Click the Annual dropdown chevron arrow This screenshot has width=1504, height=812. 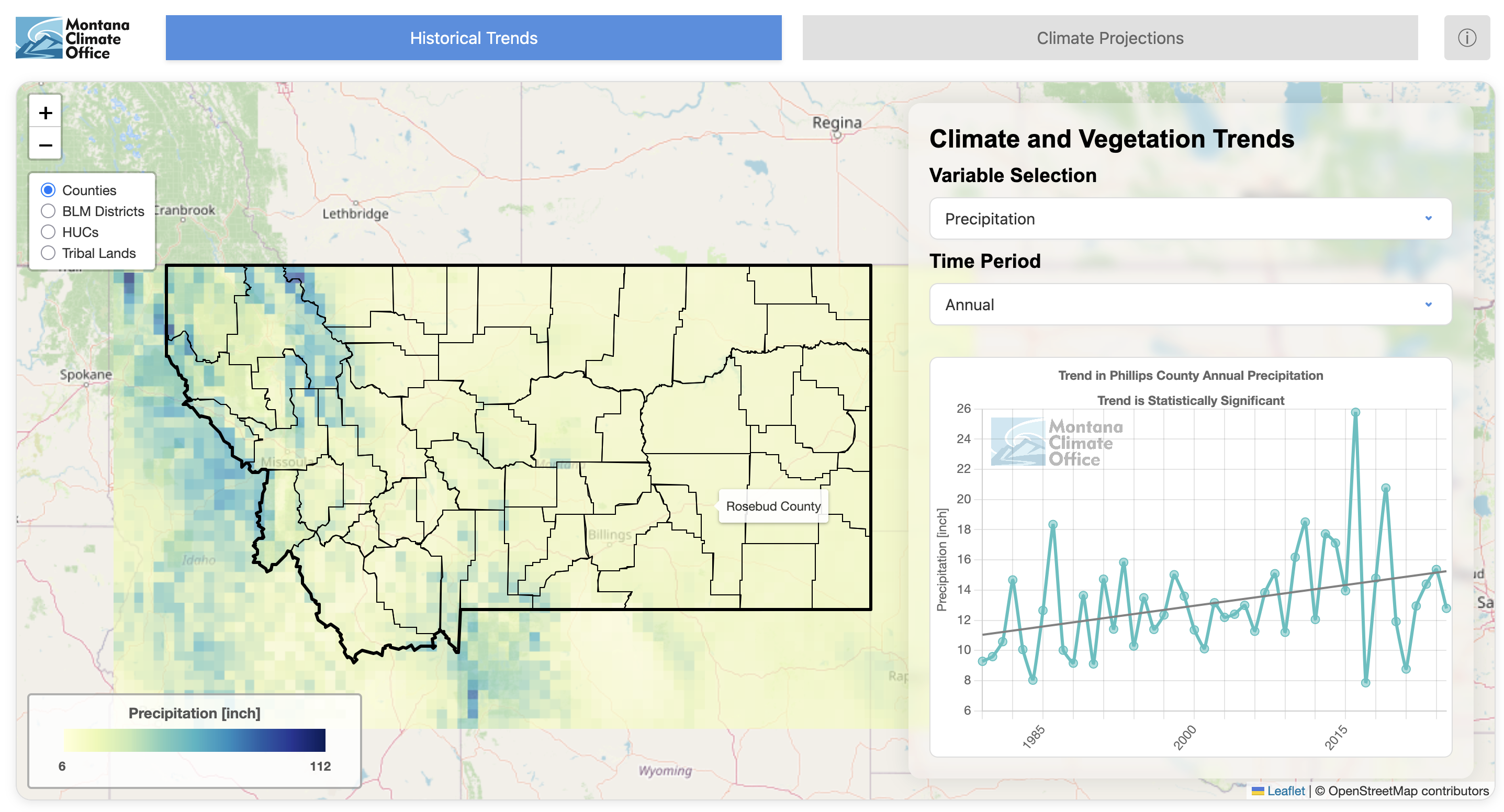click(1428, 304)
